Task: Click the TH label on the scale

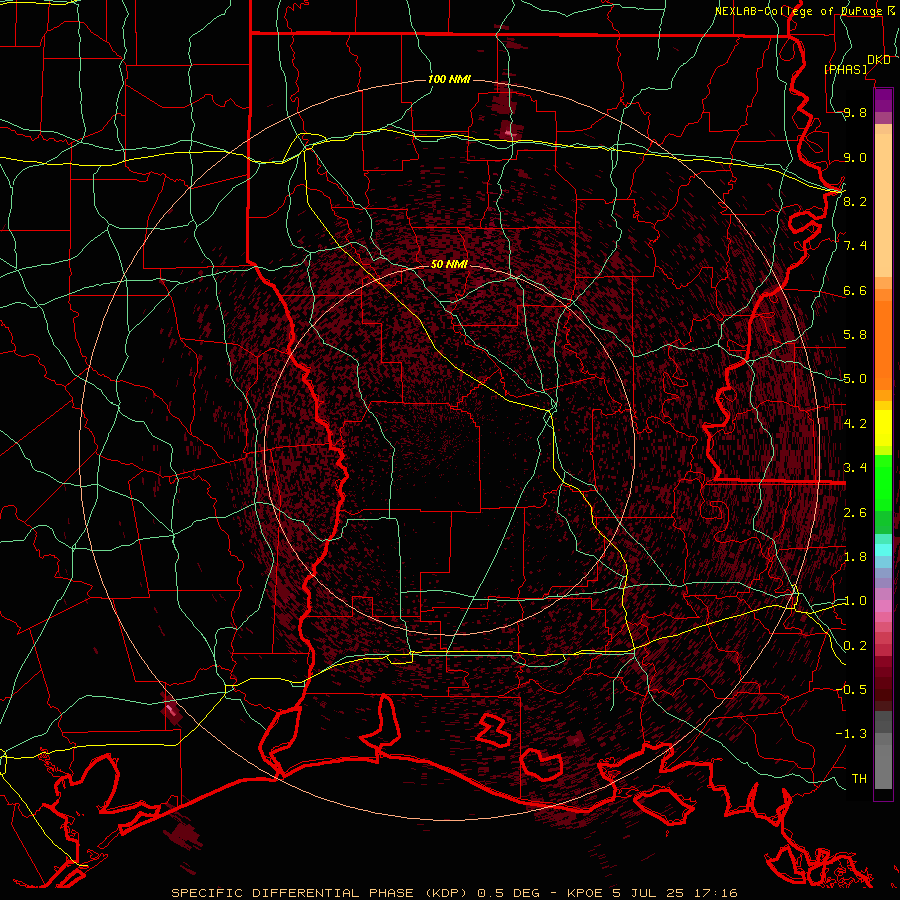Action: (x=859, y=778)
